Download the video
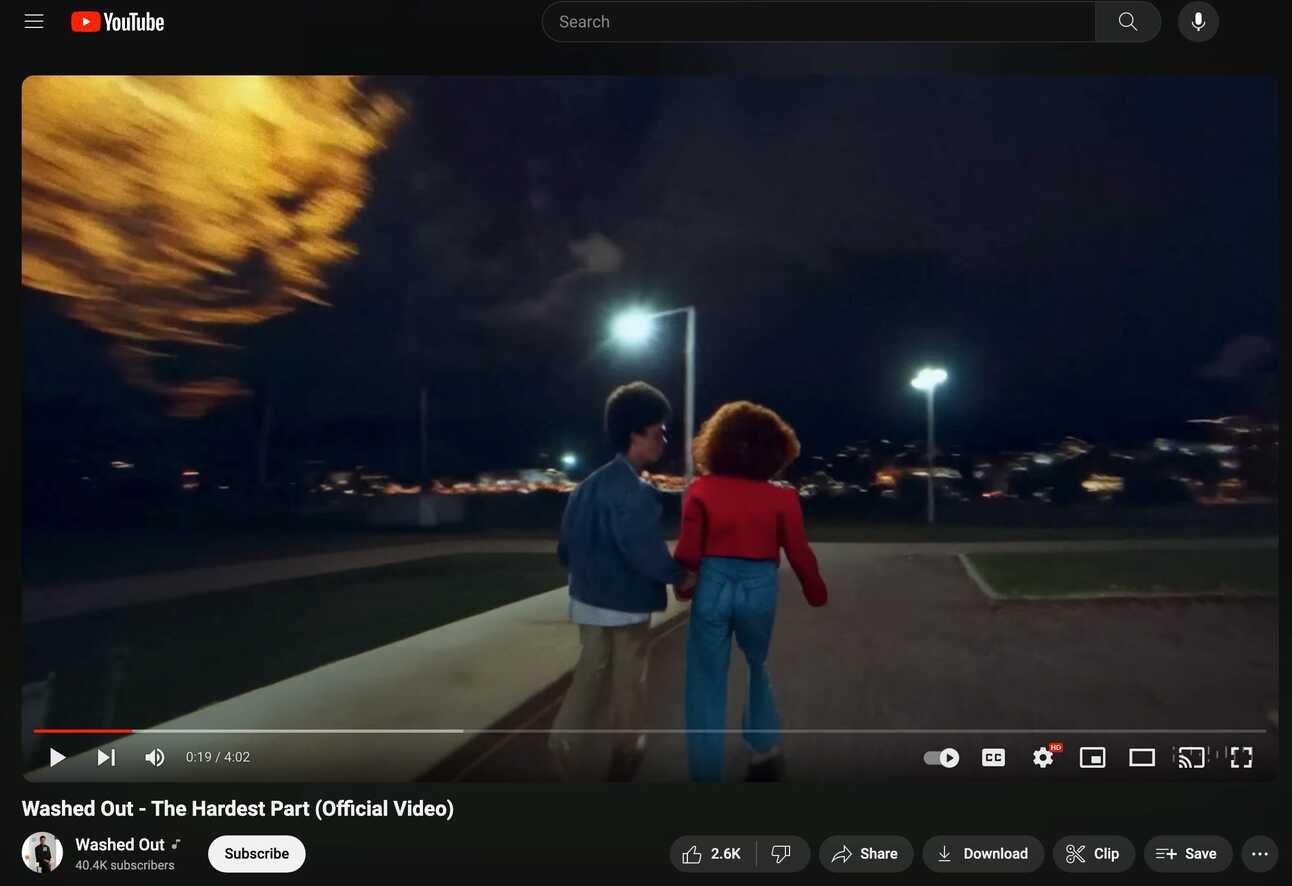1292x886 pixels. coord(983,854)
